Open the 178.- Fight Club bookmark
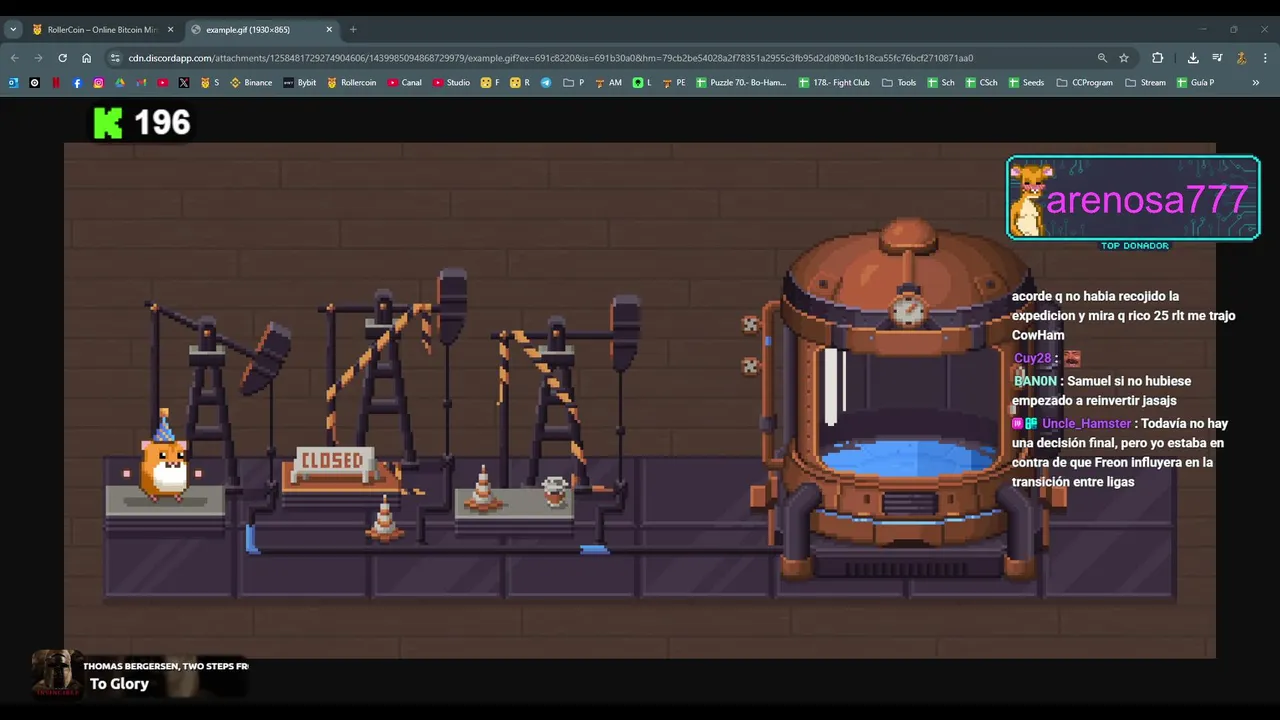The image size is (1280, 720). pyautogui.click(x=835, y=83)
